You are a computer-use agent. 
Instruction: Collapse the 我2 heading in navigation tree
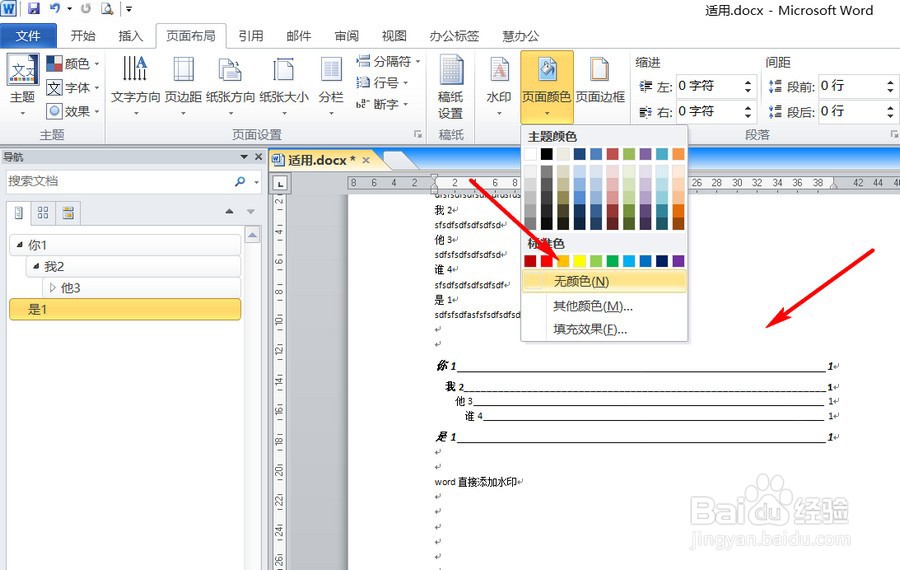(36, 266)
